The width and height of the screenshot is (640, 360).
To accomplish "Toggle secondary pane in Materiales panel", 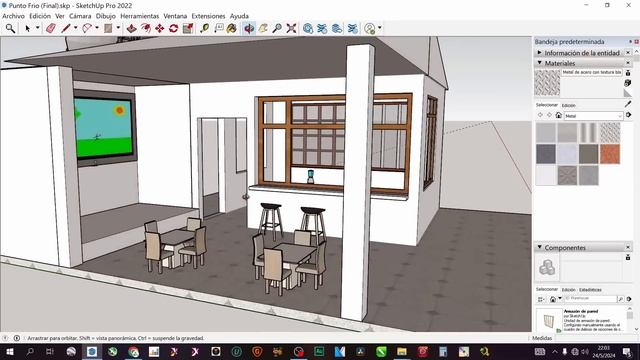I will (628, 73).
